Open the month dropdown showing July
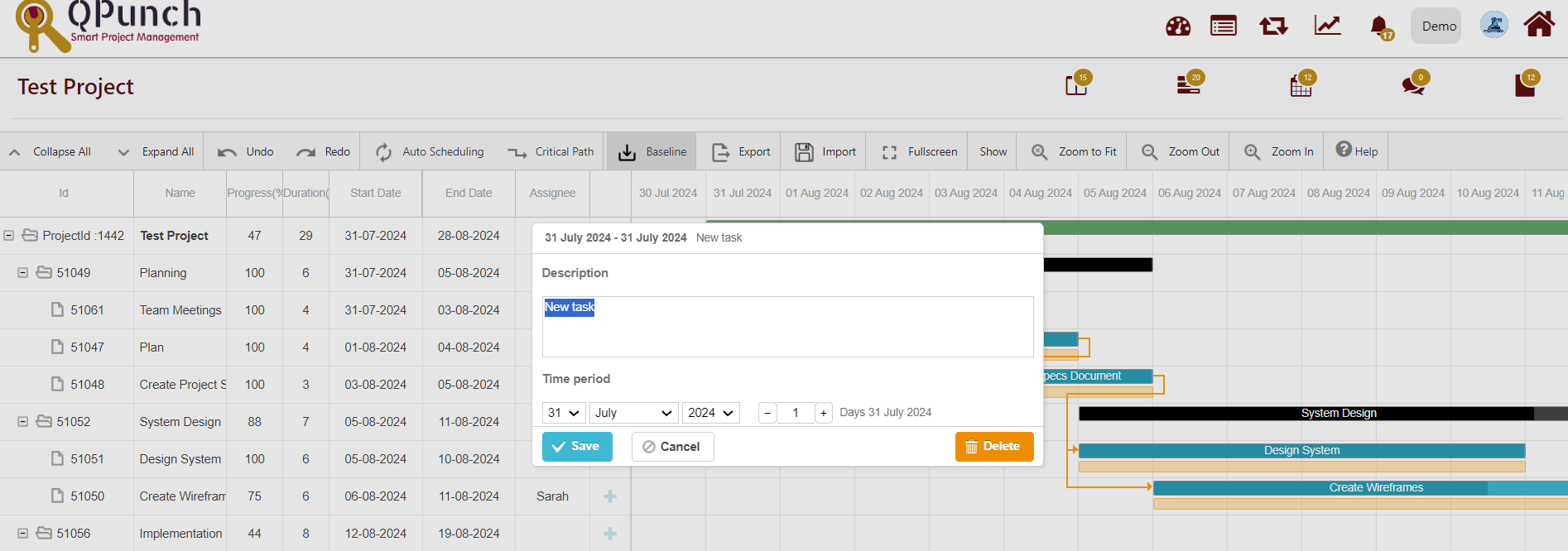 point(633,413)
